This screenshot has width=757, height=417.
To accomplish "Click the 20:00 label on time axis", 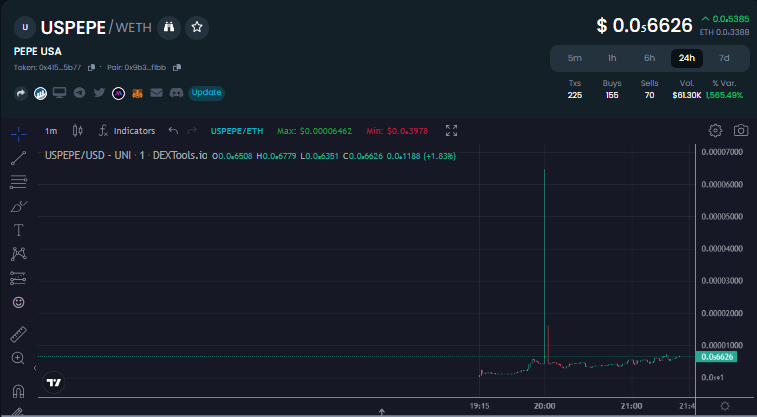I will (x=545, y=406).
